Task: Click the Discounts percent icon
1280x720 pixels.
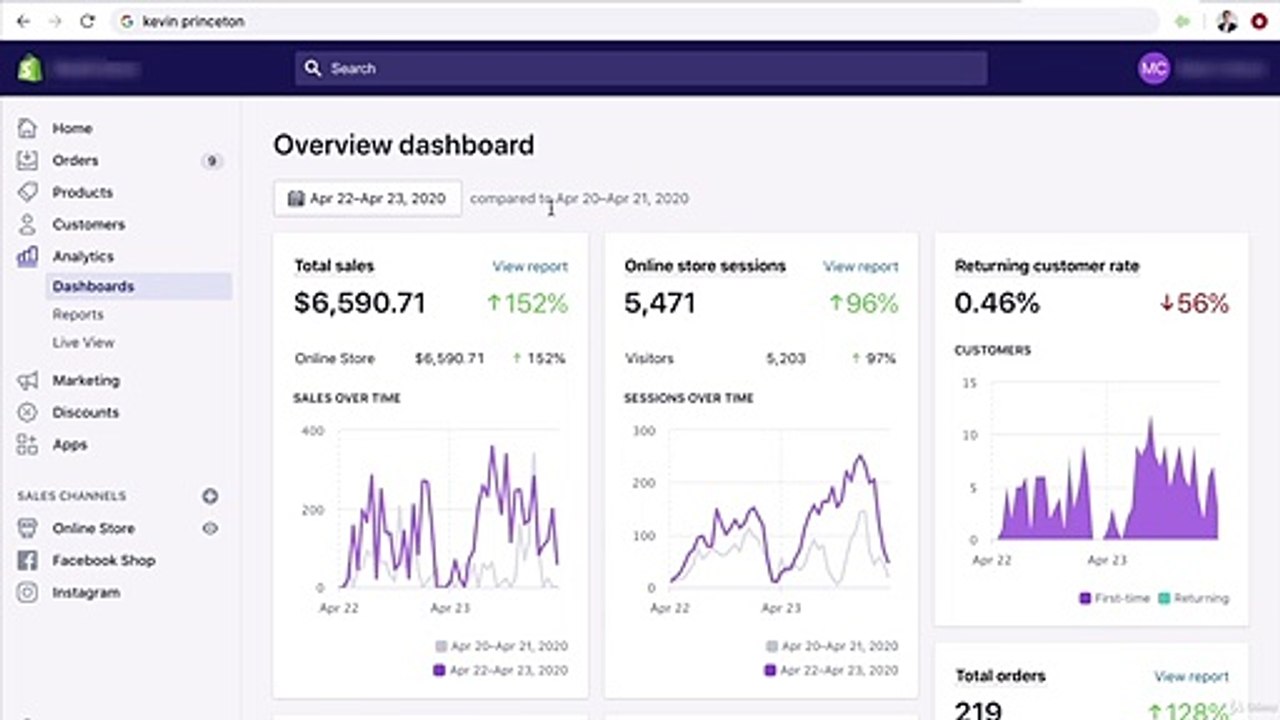Action: coord(28,412)
